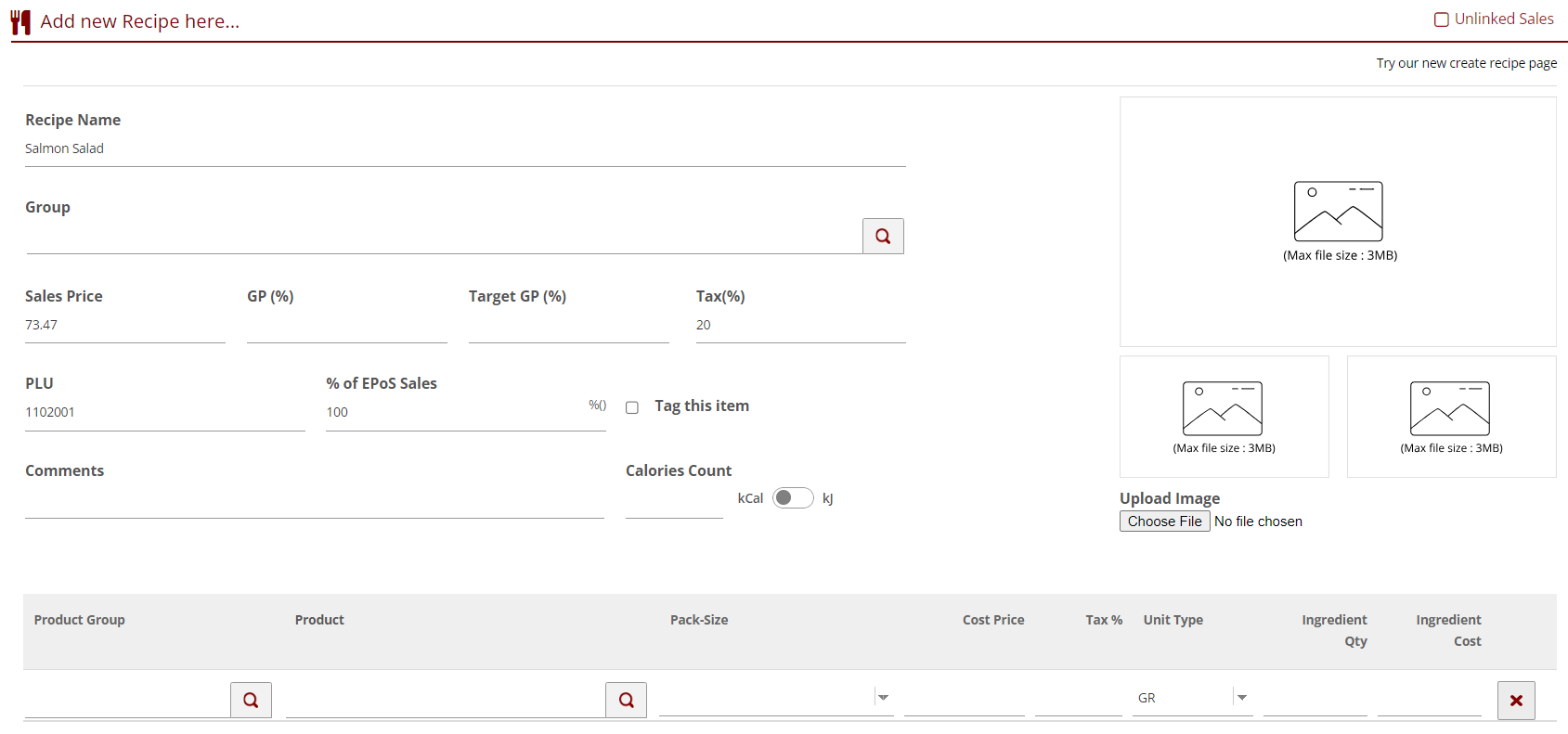Select the PLU field showing 1102001

tap(164, 413)
